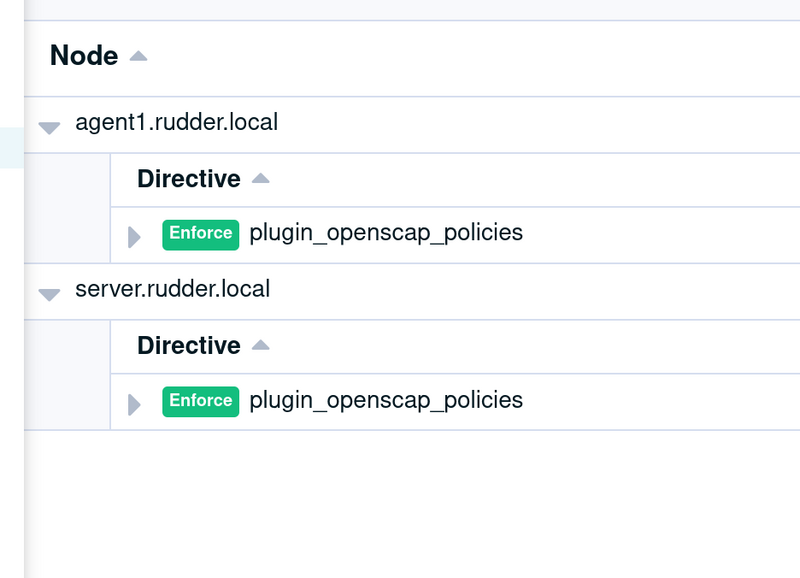
Task: Click sort arrow next to Directive under agent1
Action: click(261, 178)
